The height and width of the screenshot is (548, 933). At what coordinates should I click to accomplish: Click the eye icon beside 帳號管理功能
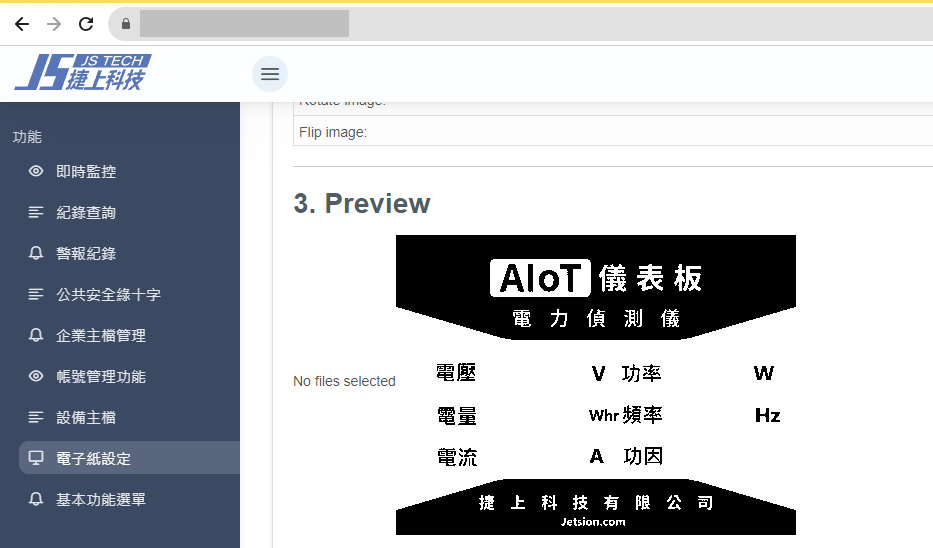36,377
